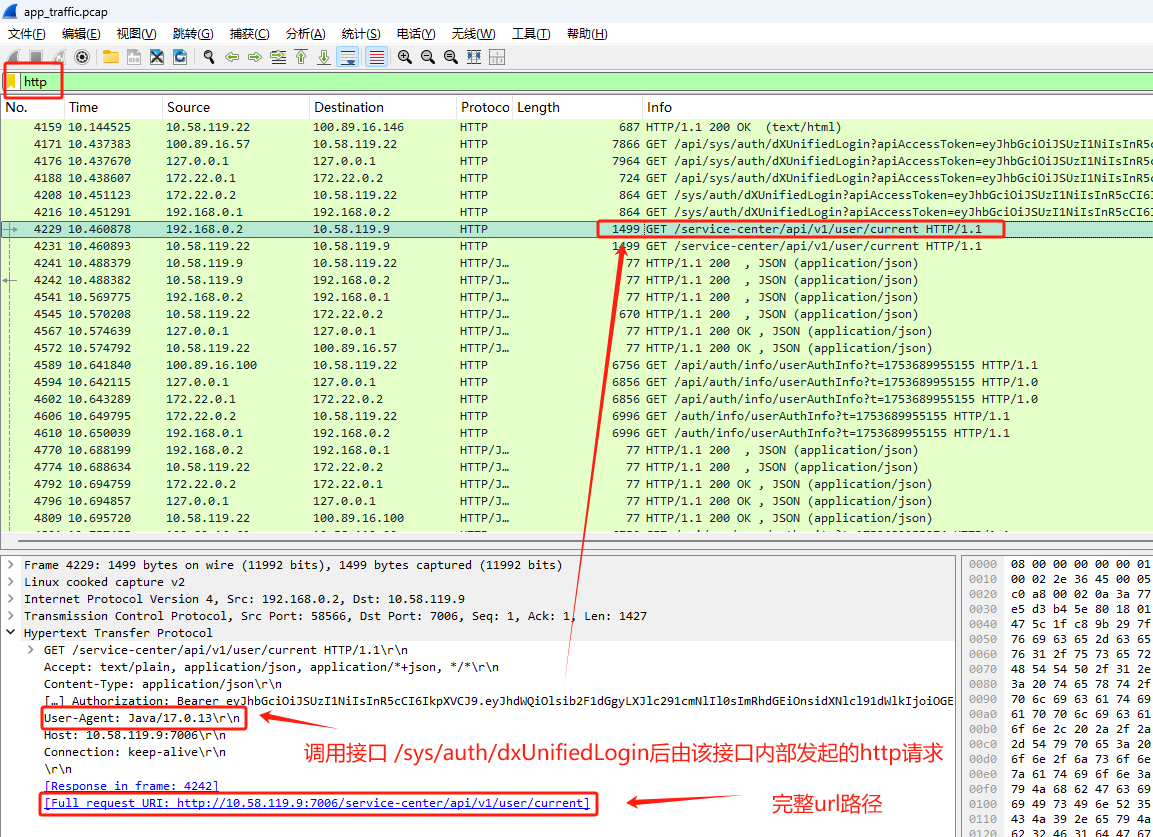This screenshot has width=1153, height=837.
Task: Select the User-Agent: Java/17.0.13 line
Action: pos(141,717)
